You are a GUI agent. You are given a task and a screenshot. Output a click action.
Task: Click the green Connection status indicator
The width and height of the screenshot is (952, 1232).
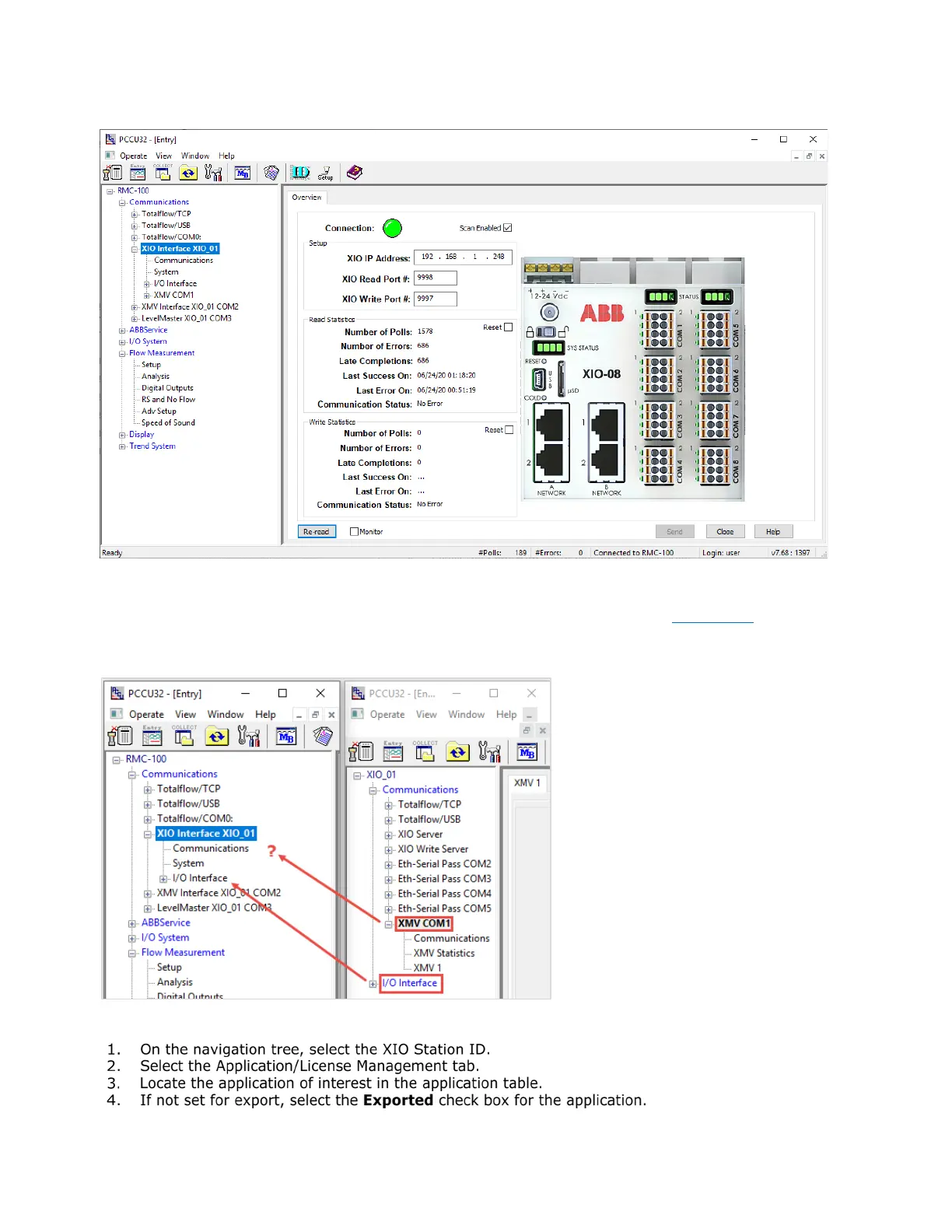pos(393,228)
